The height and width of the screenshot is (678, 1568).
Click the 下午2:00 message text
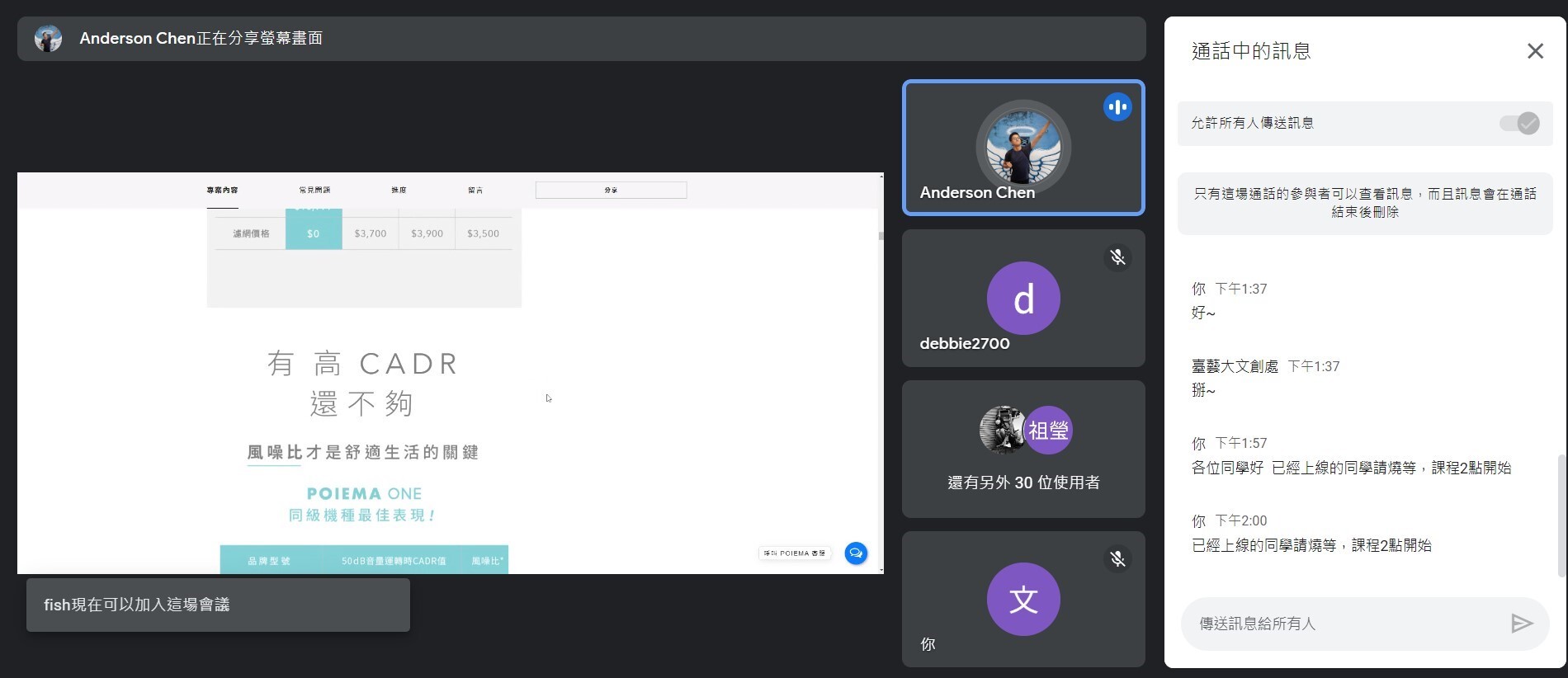[1311, 545]
